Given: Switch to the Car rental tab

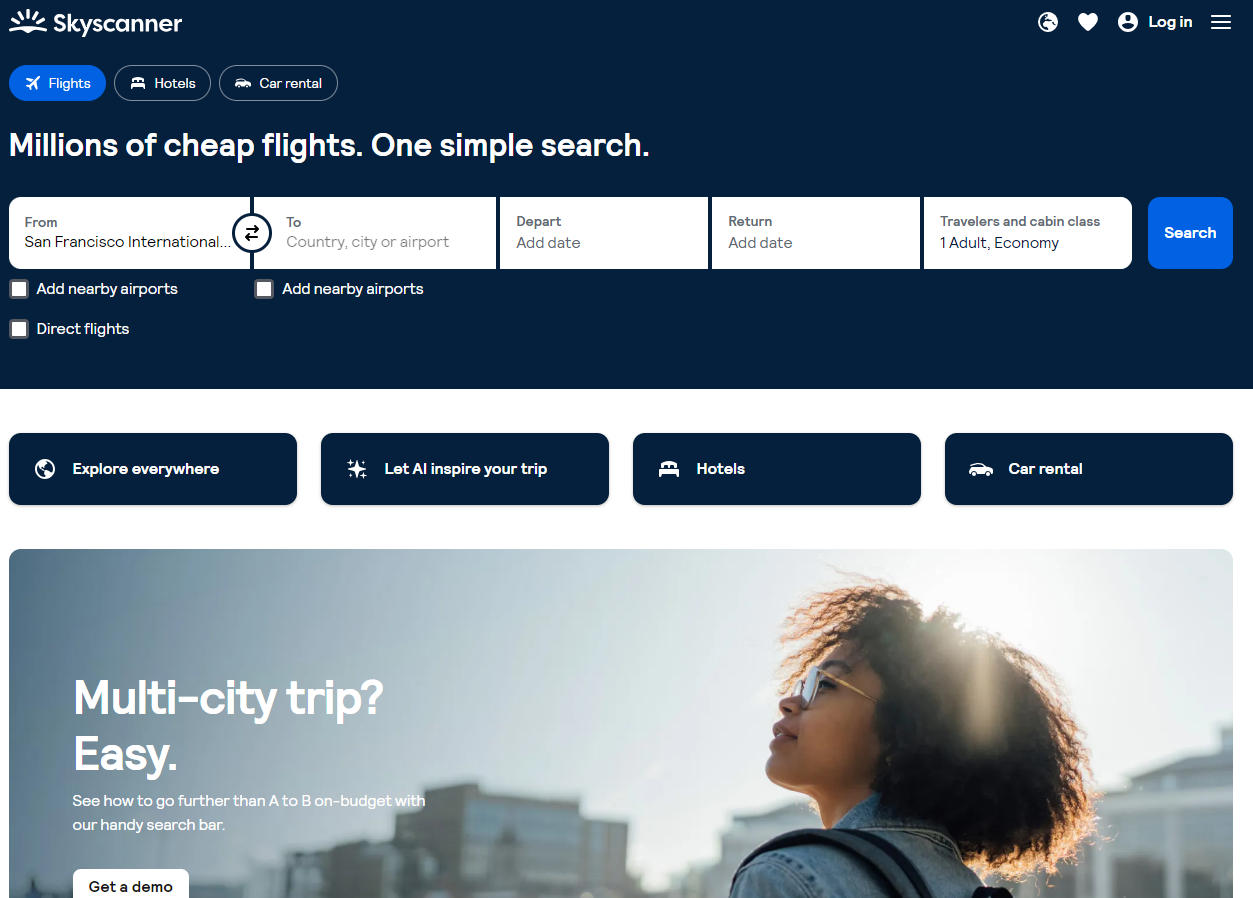Looking at the screenshot, I should 278,83.
